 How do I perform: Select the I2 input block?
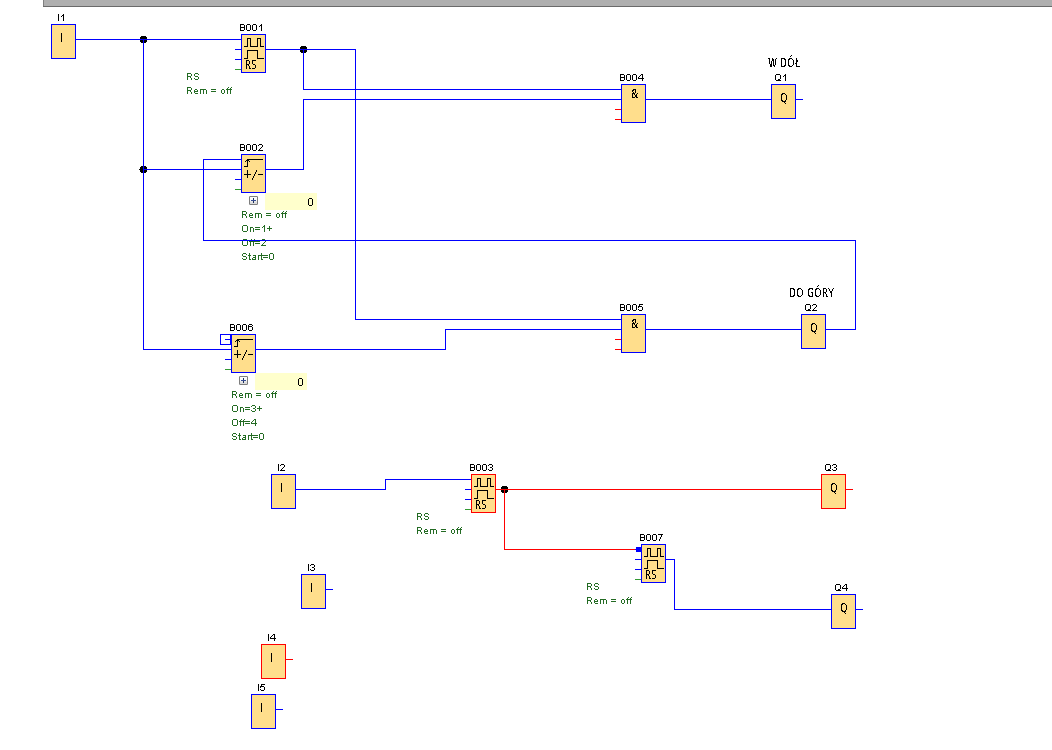coord(284,492)
